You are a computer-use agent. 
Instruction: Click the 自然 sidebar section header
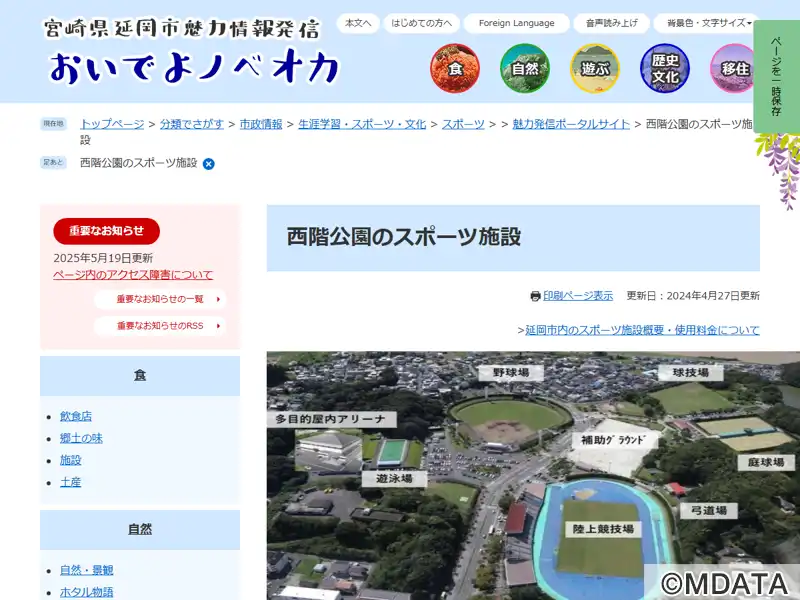pyautogui.click(x=140, y=530)
